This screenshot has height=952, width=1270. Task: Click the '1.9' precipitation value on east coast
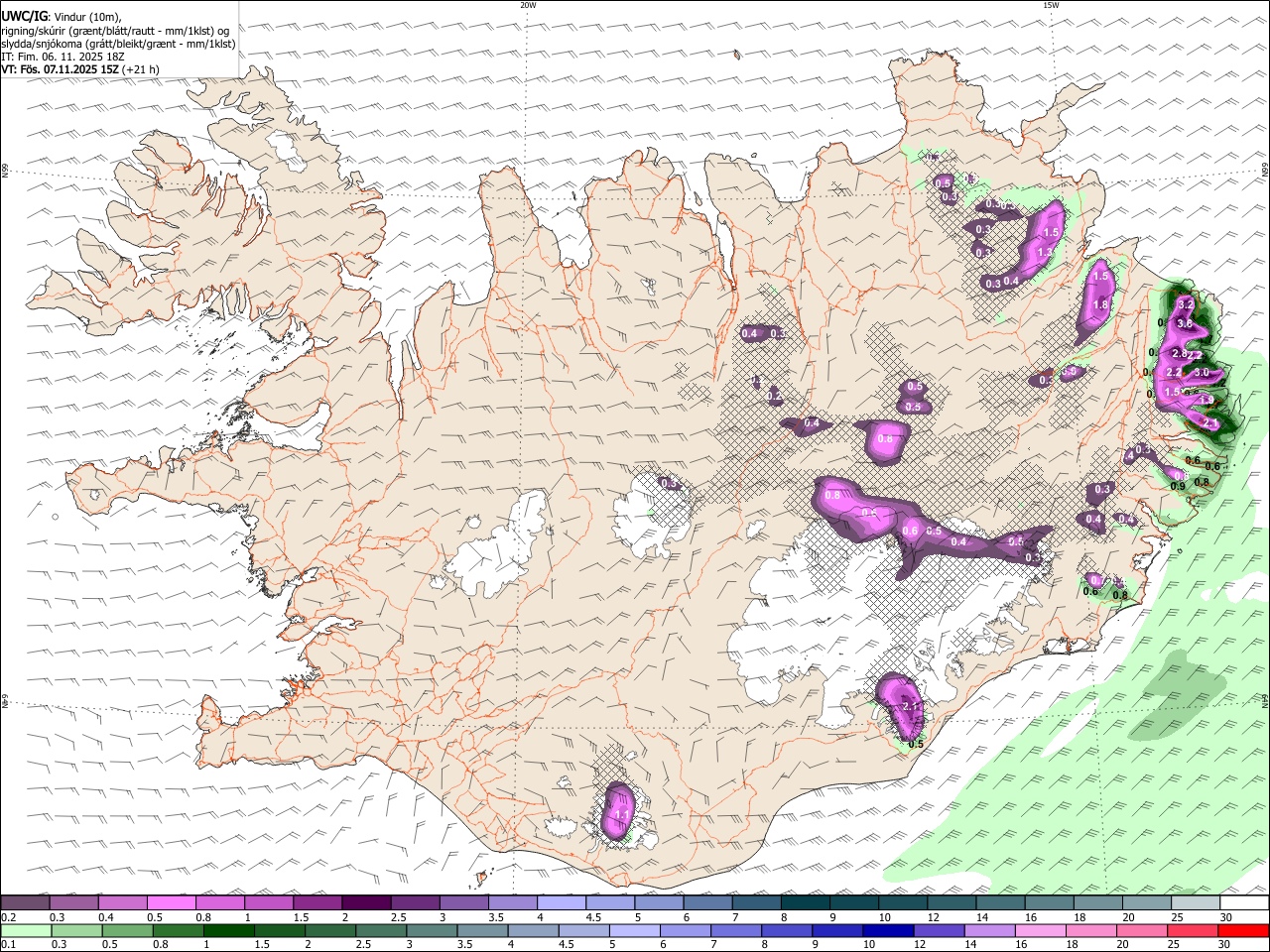1206,400
